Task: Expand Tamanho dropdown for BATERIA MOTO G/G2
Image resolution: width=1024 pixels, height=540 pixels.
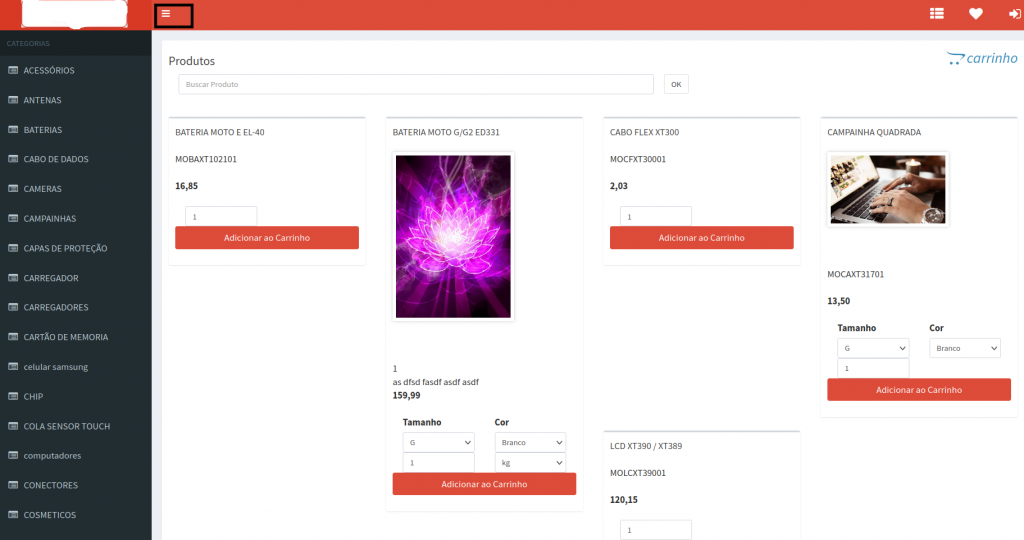Action: [438, 442]
